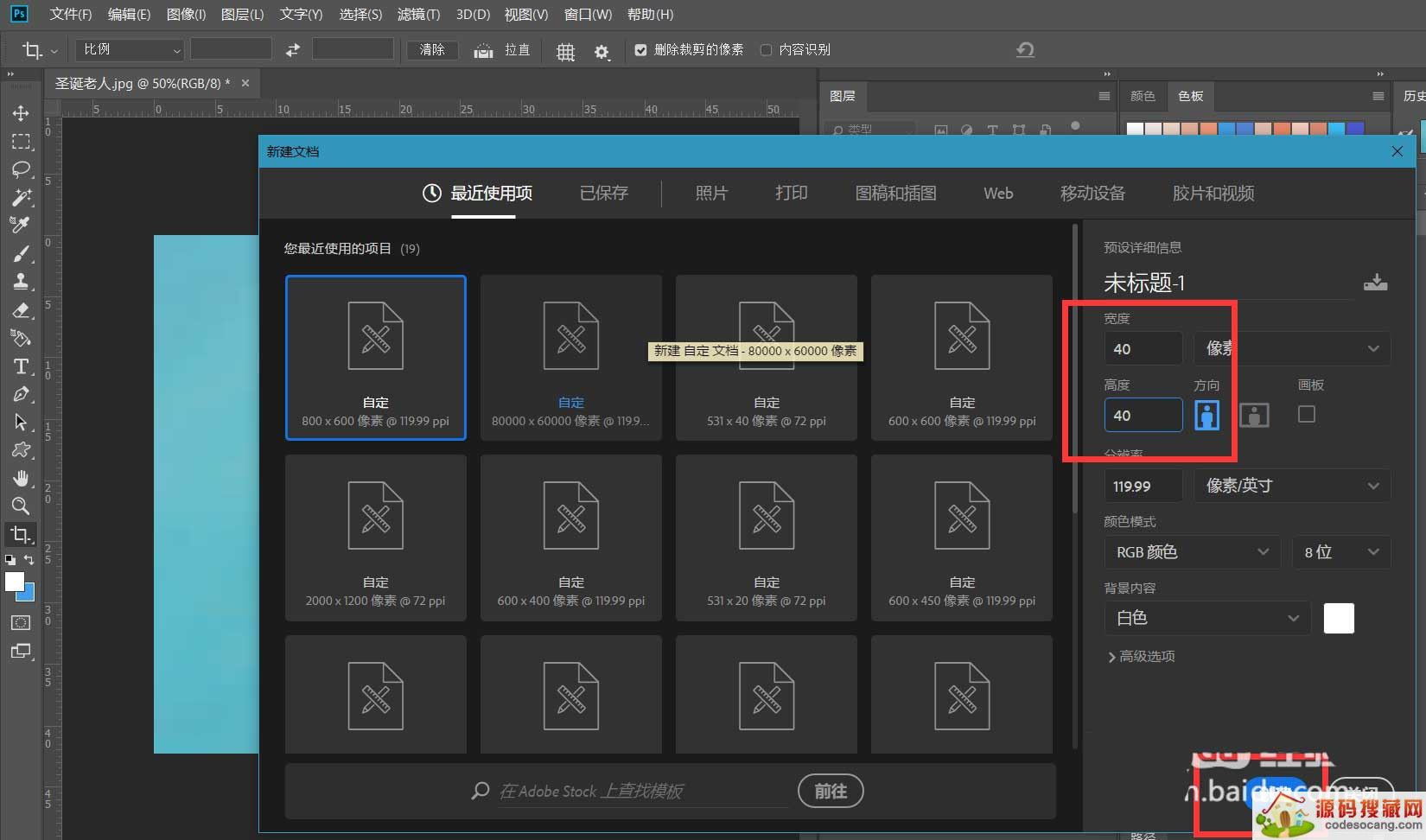This screenshot has height=840, width=1426.
Task: Select the Pen tool
Action: point(21,394)
